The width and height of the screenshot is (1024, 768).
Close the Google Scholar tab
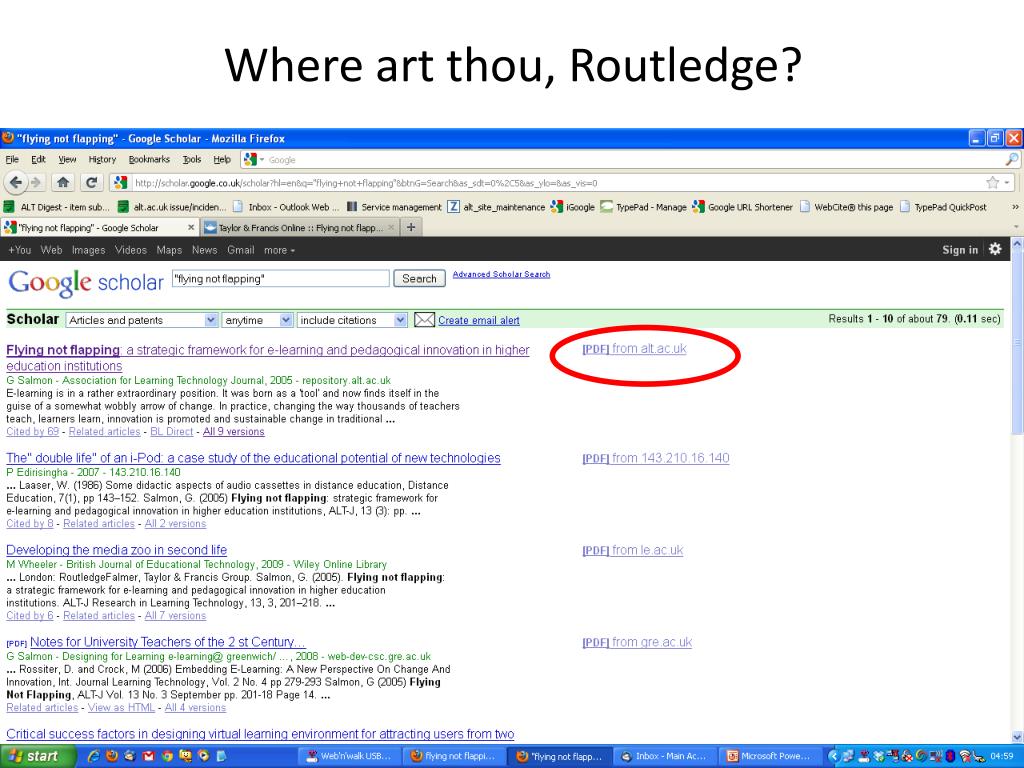(x=191, y=227)
